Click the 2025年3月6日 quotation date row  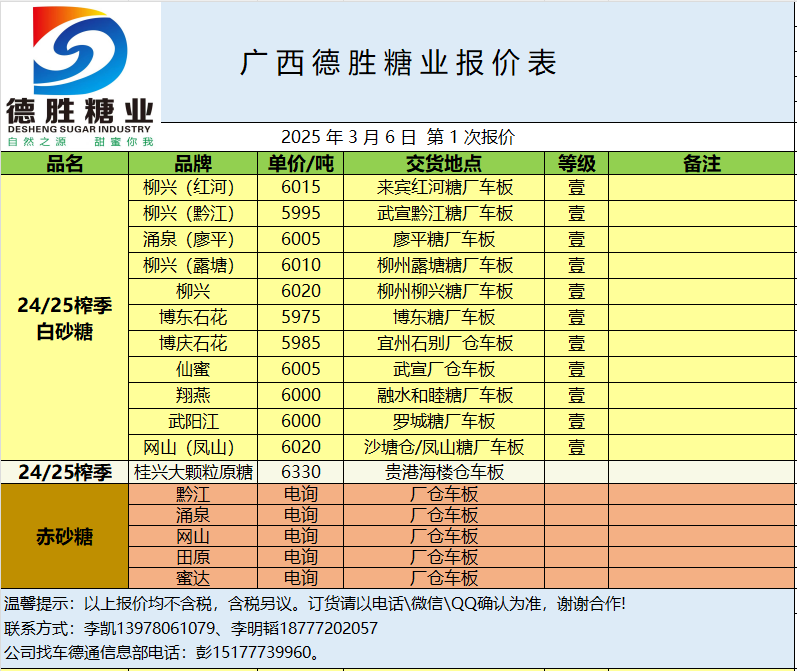point(398,137)
